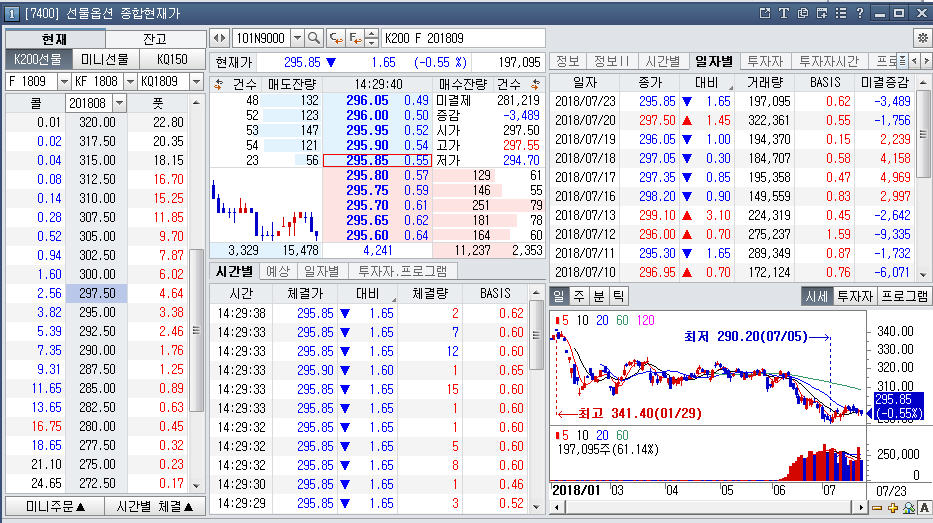Viewport: 933px width, 523px height.
Task: Click the chart zoom-in plus icon
Action: 893,508
